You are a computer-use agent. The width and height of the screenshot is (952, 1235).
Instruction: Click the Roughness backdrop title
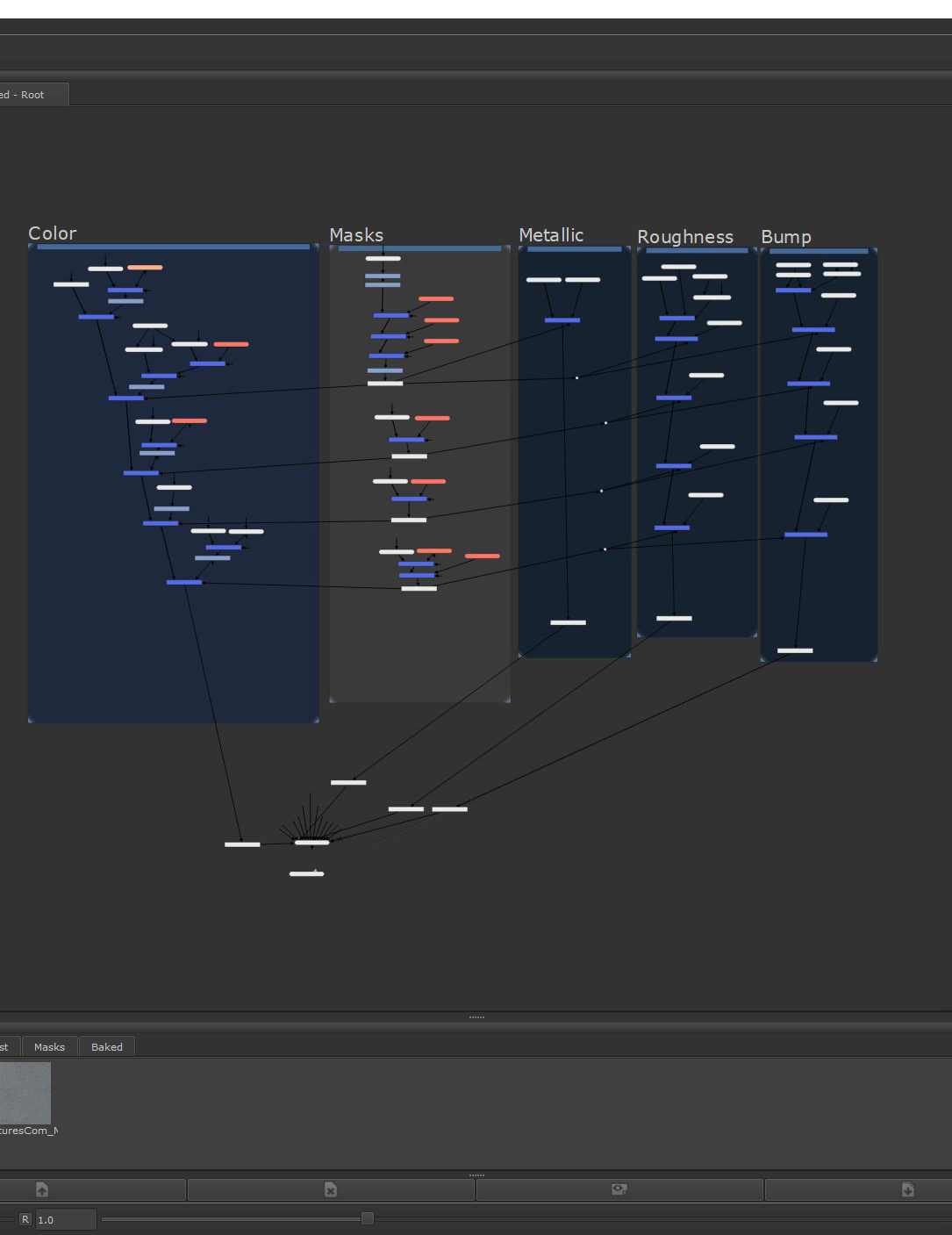click(685, 237)
